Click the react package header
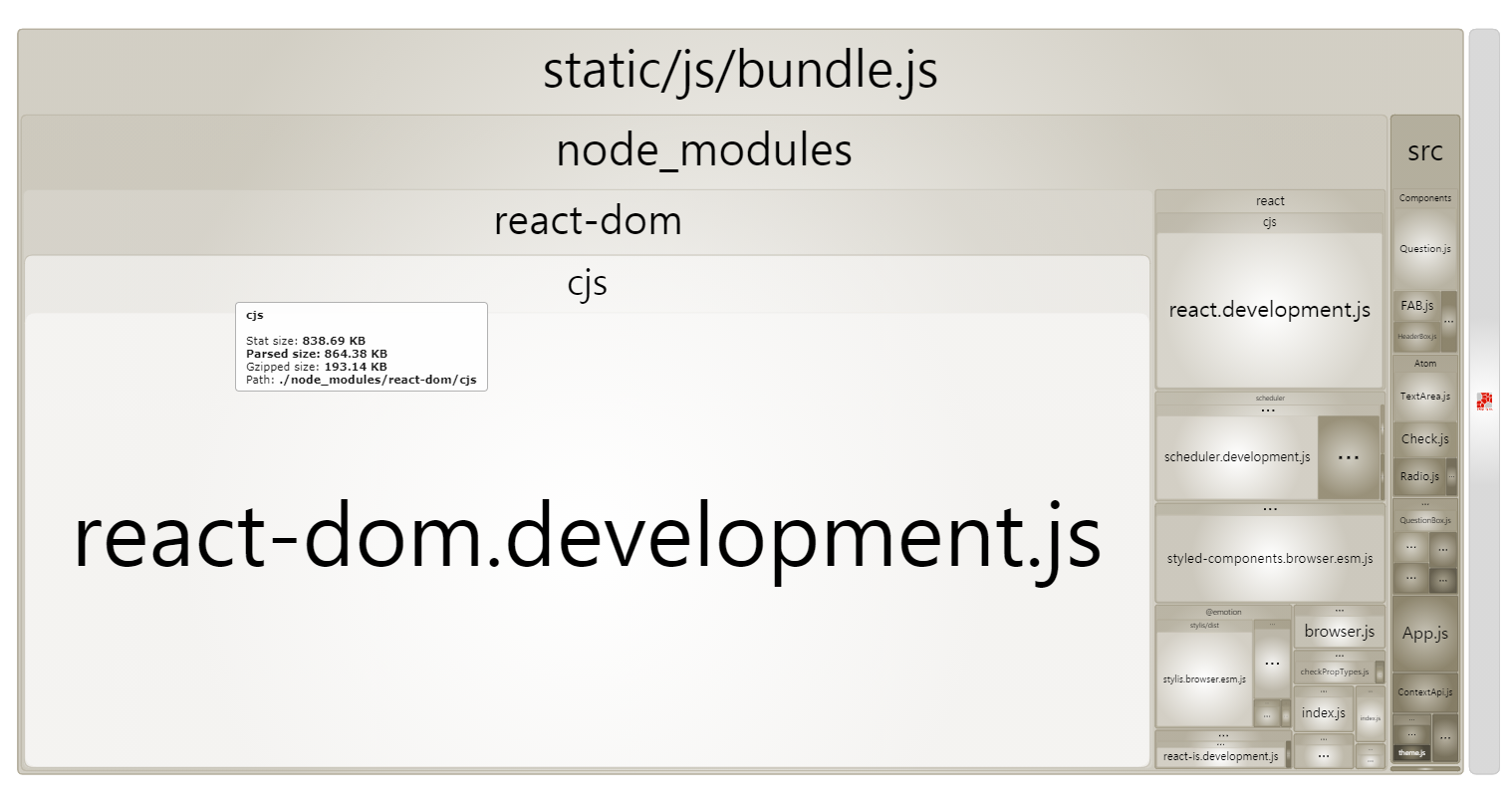The height and width of the screenshot is (808, 1512). click(x=1270, y=201)
